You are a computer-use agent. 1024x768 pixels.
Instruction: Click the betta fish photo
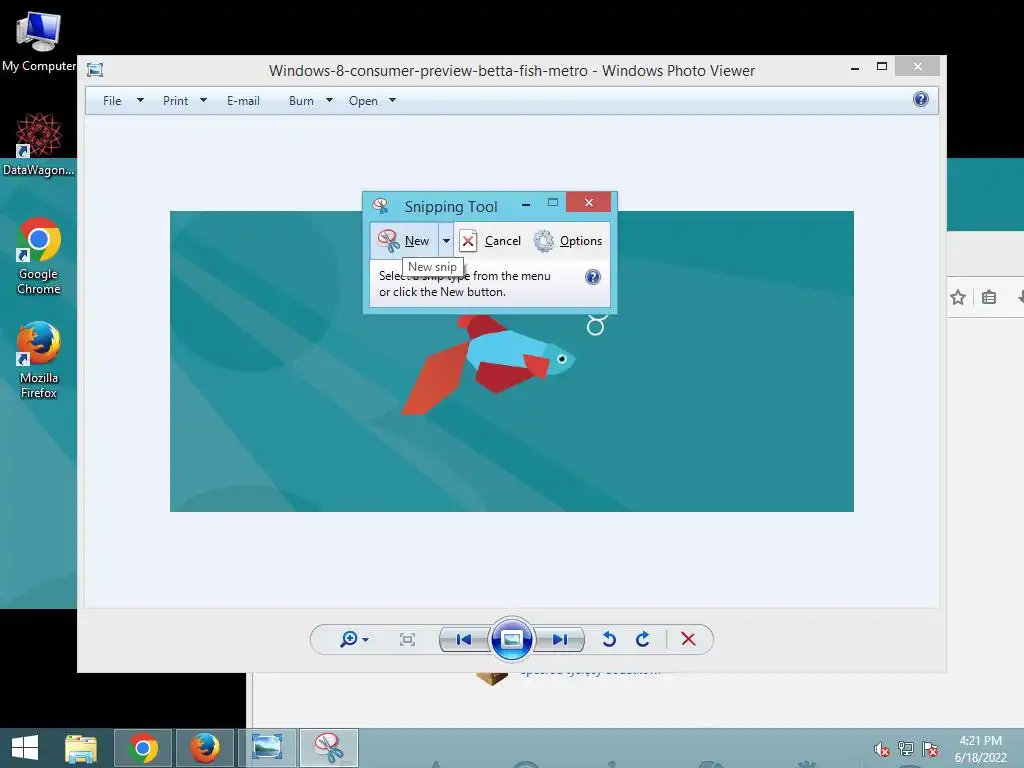(511, 361)
